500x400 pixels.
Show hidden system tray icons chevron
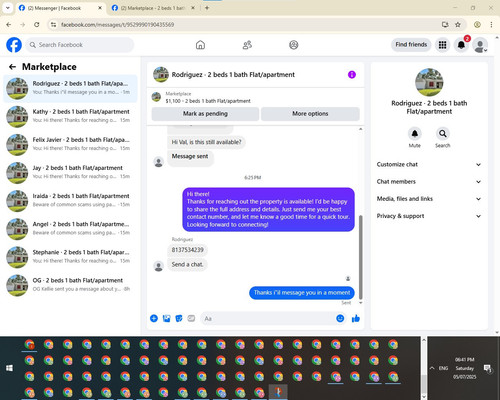(432, 368)
